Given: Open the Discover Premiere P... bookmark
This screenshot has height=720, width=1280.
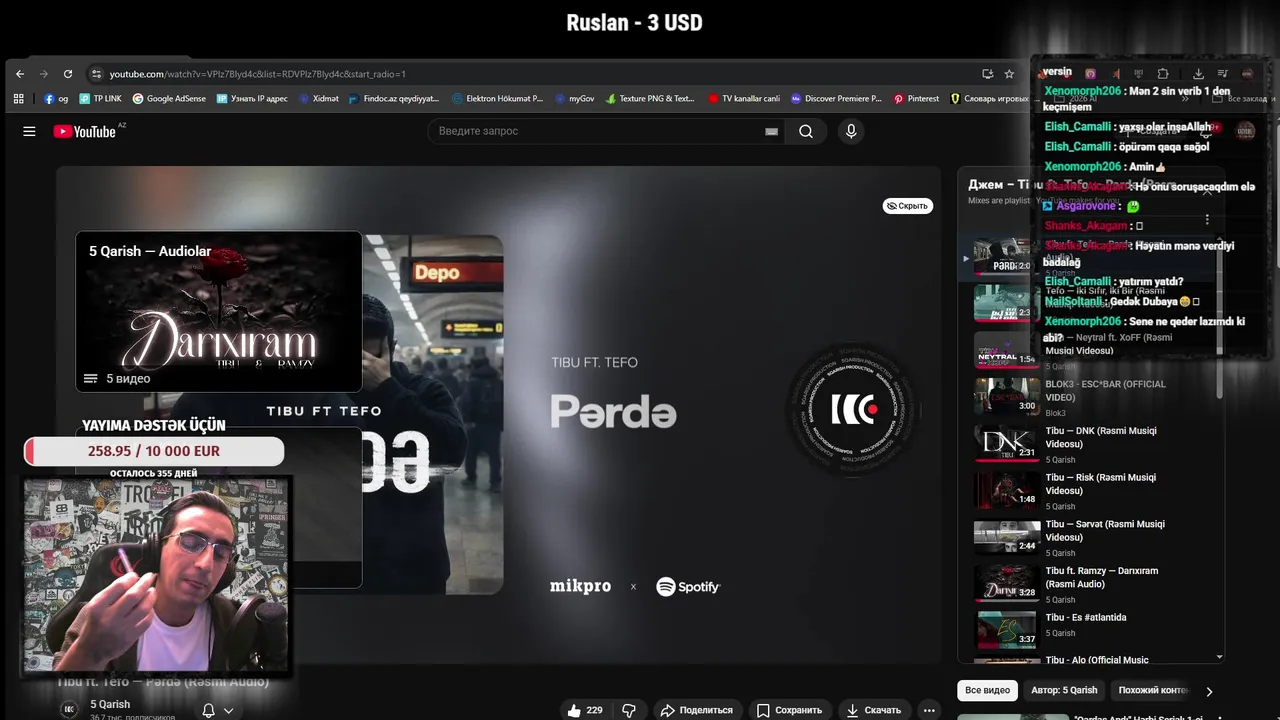Looking at the screenshot, I should coord(836,99).
